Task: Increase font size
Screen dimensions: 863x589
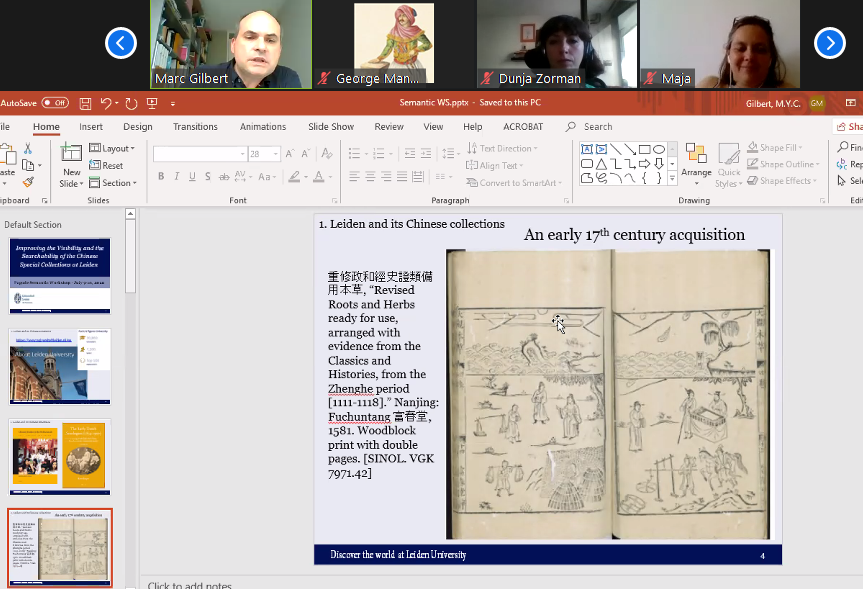Action: point(290,154)
